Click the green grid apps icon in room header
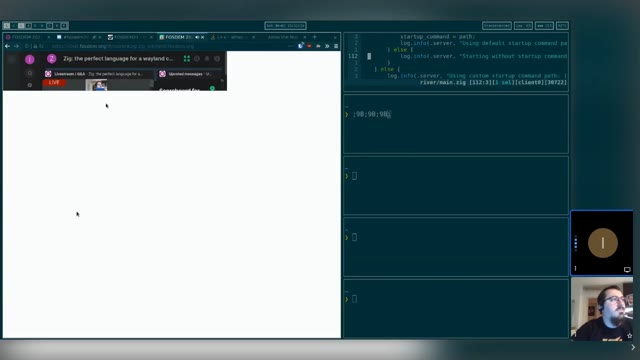Viewport: 640px width, 360px height. point(187,59)
